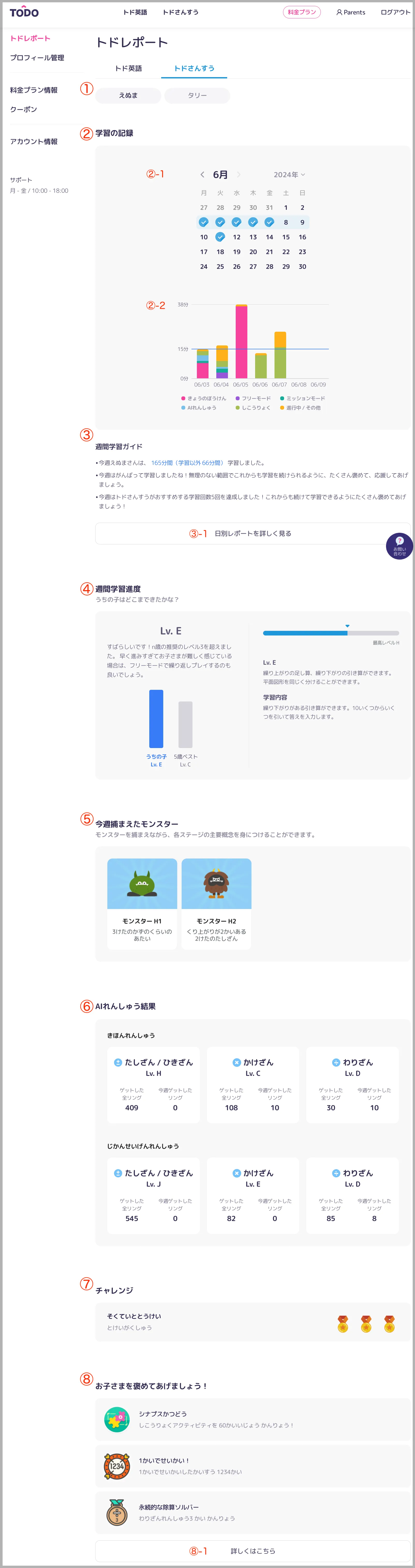Image resolution: width=415 pixels, height=1568 pixels.
Task: Click the 409 total rings value
Action: 131,1108
